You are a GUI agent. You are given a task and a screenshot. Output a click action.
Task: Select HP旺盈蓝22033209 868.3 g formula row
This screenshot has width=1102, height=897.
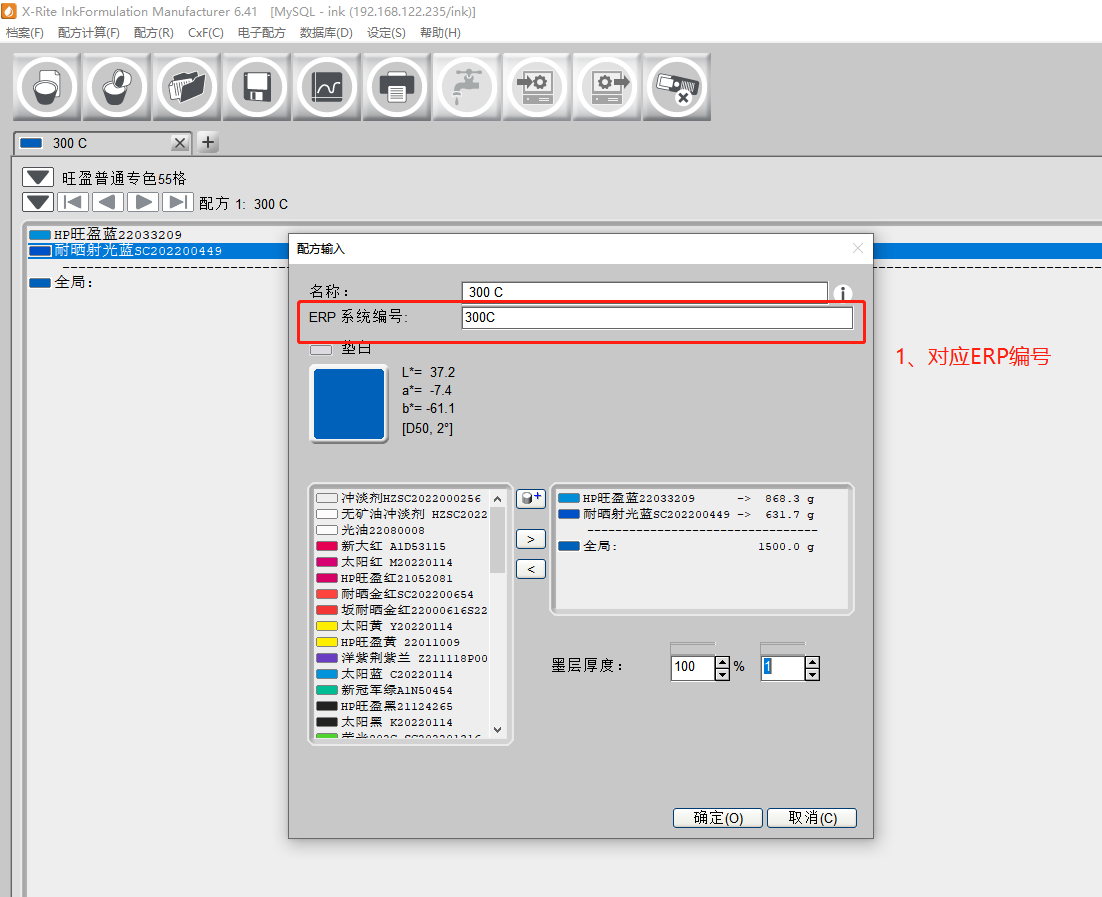pyautogui.click(x=687, y=498)
